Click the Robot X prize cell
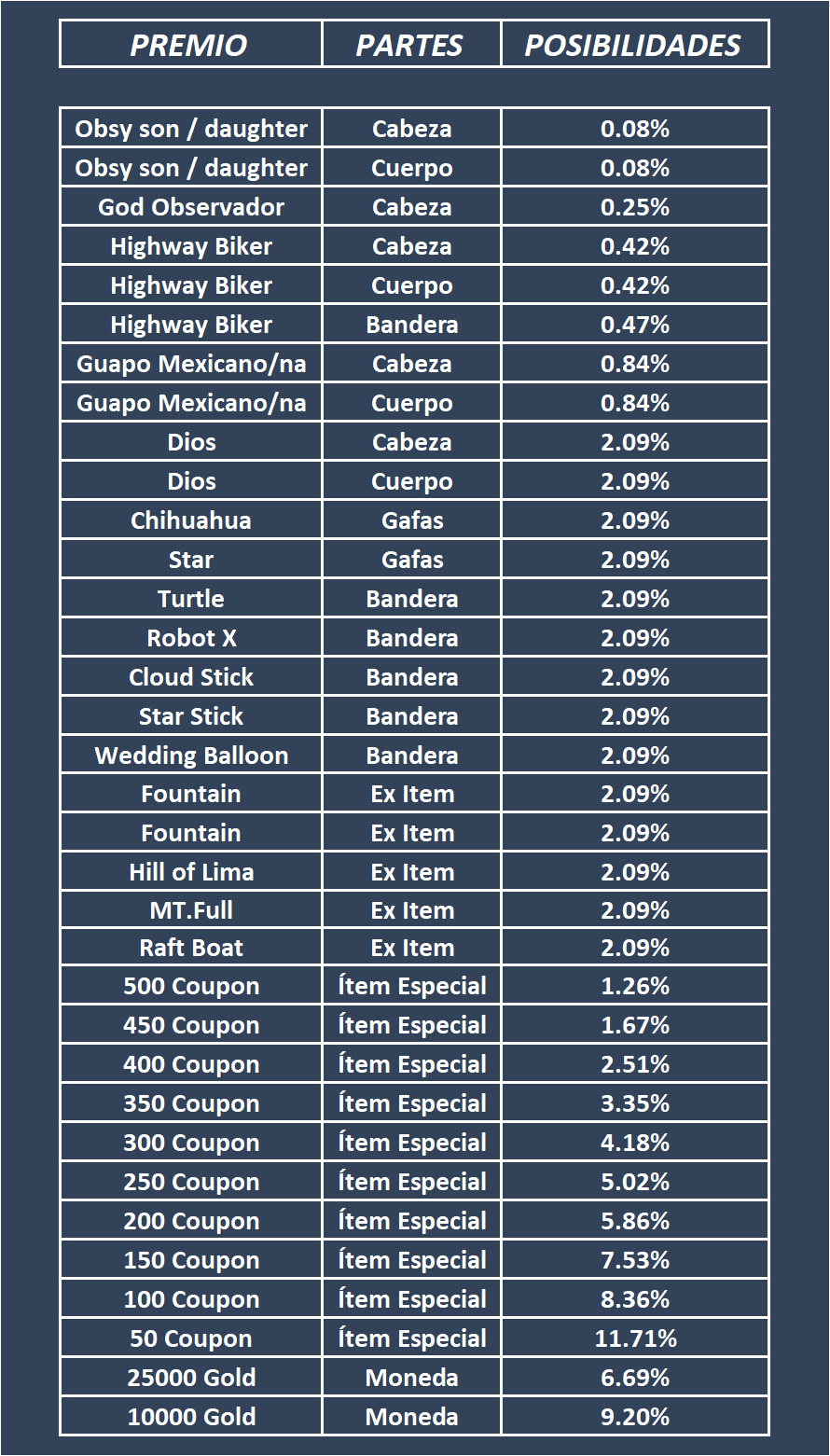This screenshot has width=830, height=1456. (191, 638)
